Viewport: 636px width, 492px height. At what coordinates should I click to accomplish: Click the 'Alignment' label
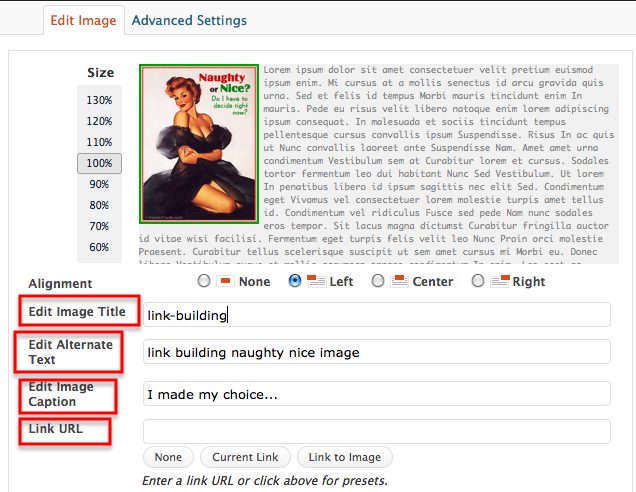click(x=60, y=284)
